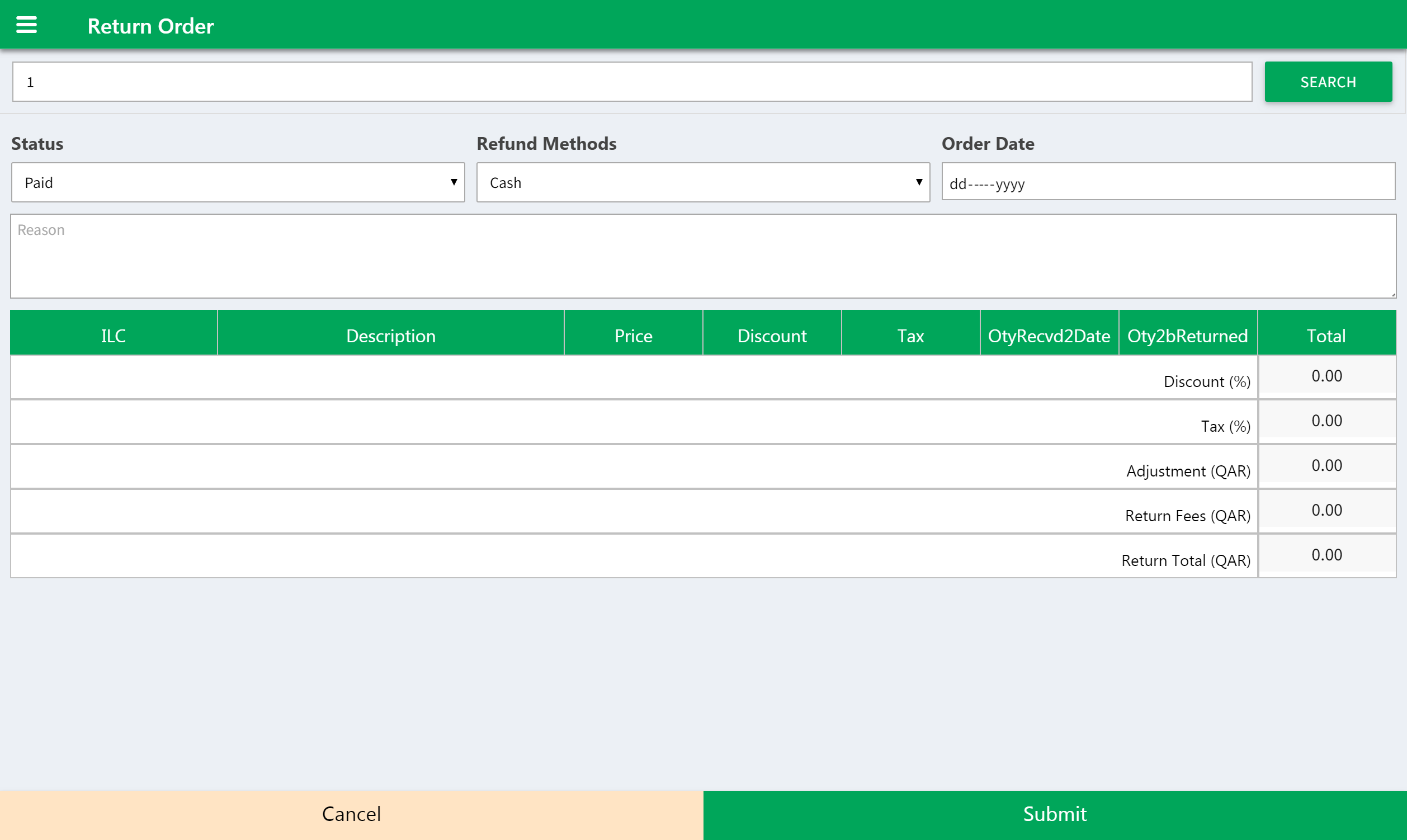1407x840 pixels.
Task: Click the Cancel button
Action: [x=351, y=812]
